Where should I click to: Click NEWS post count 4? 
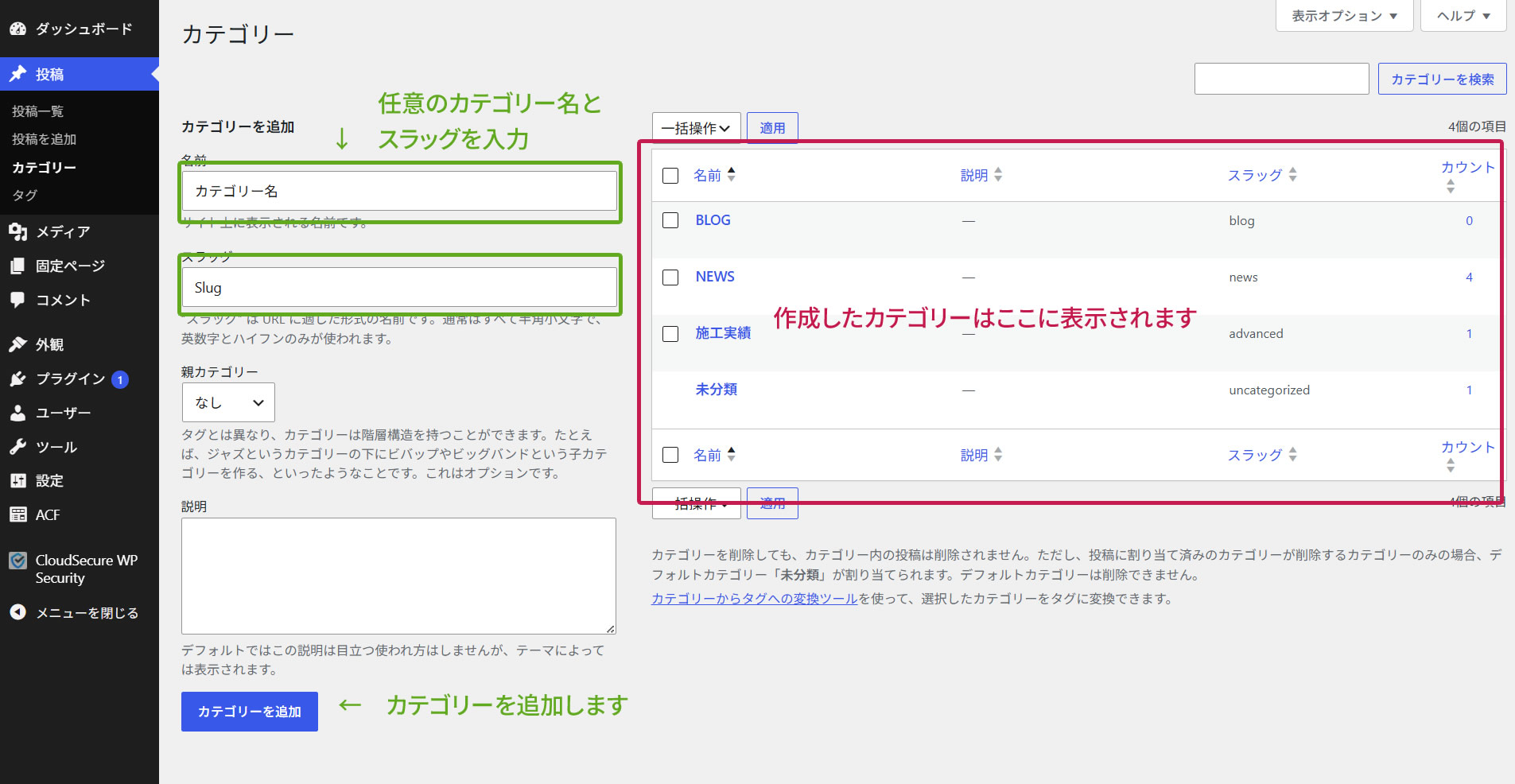[1469, 278]
